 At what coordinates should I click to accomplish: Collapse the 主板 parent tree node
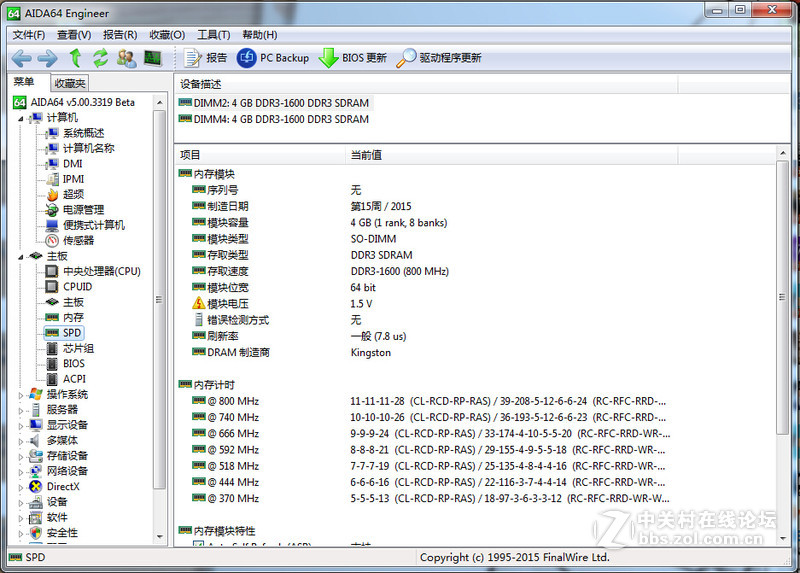click(x=20, y=257)
